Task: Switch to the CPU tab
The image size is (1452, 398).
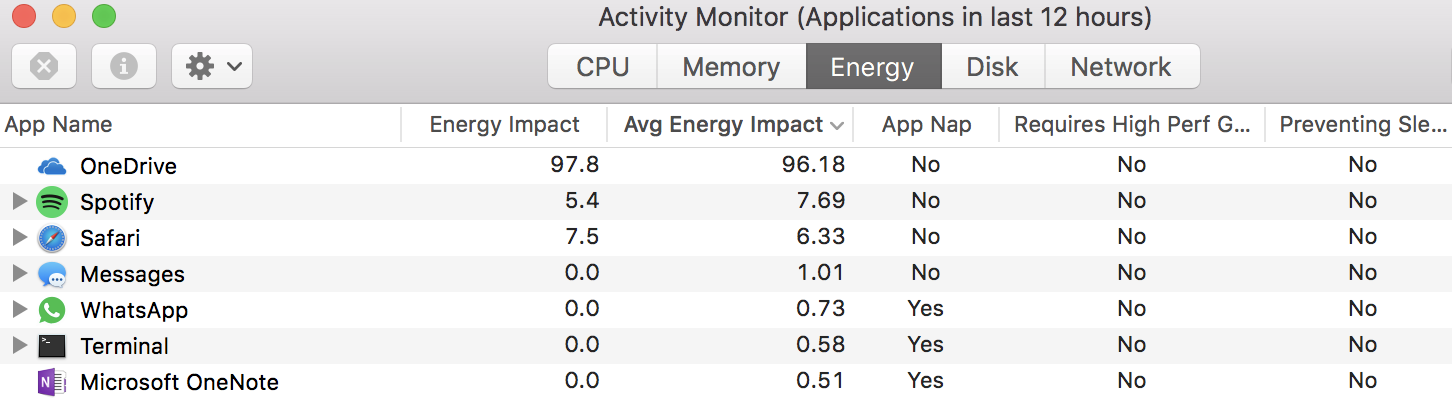Action: point(603,67)
